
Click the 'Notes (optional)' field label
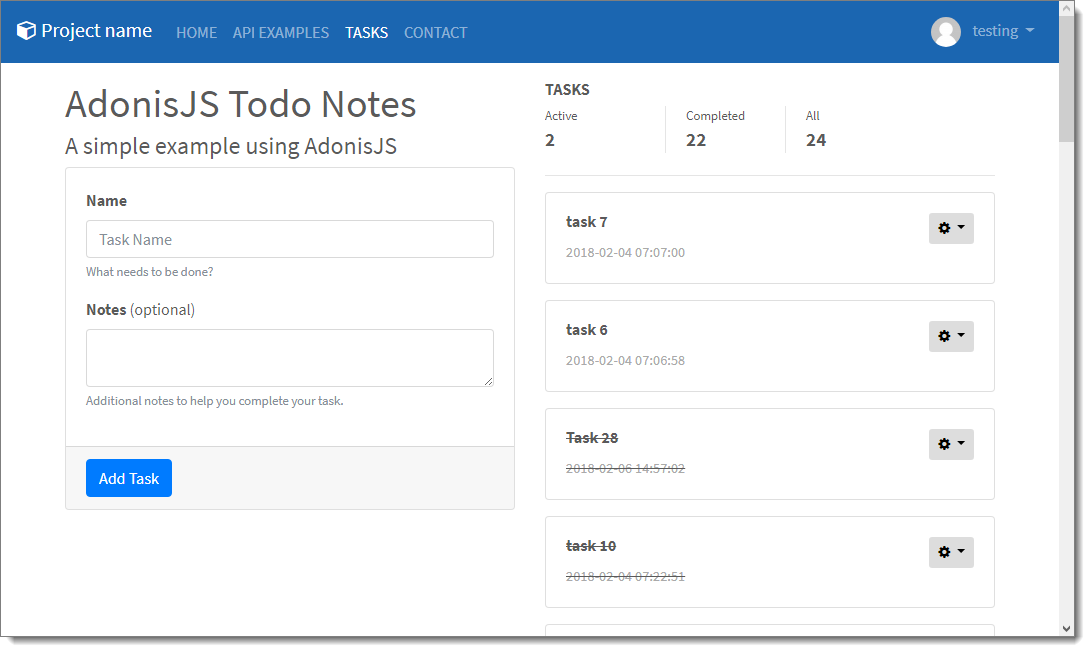point(140,310)
